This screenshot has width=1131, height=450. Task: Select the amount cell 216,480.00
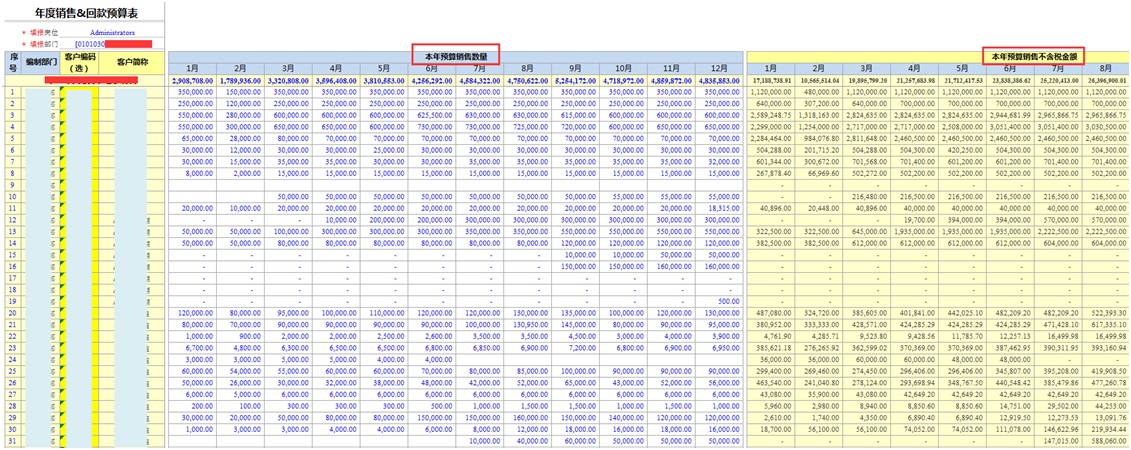pyautogui.click(x=867, y=196)
